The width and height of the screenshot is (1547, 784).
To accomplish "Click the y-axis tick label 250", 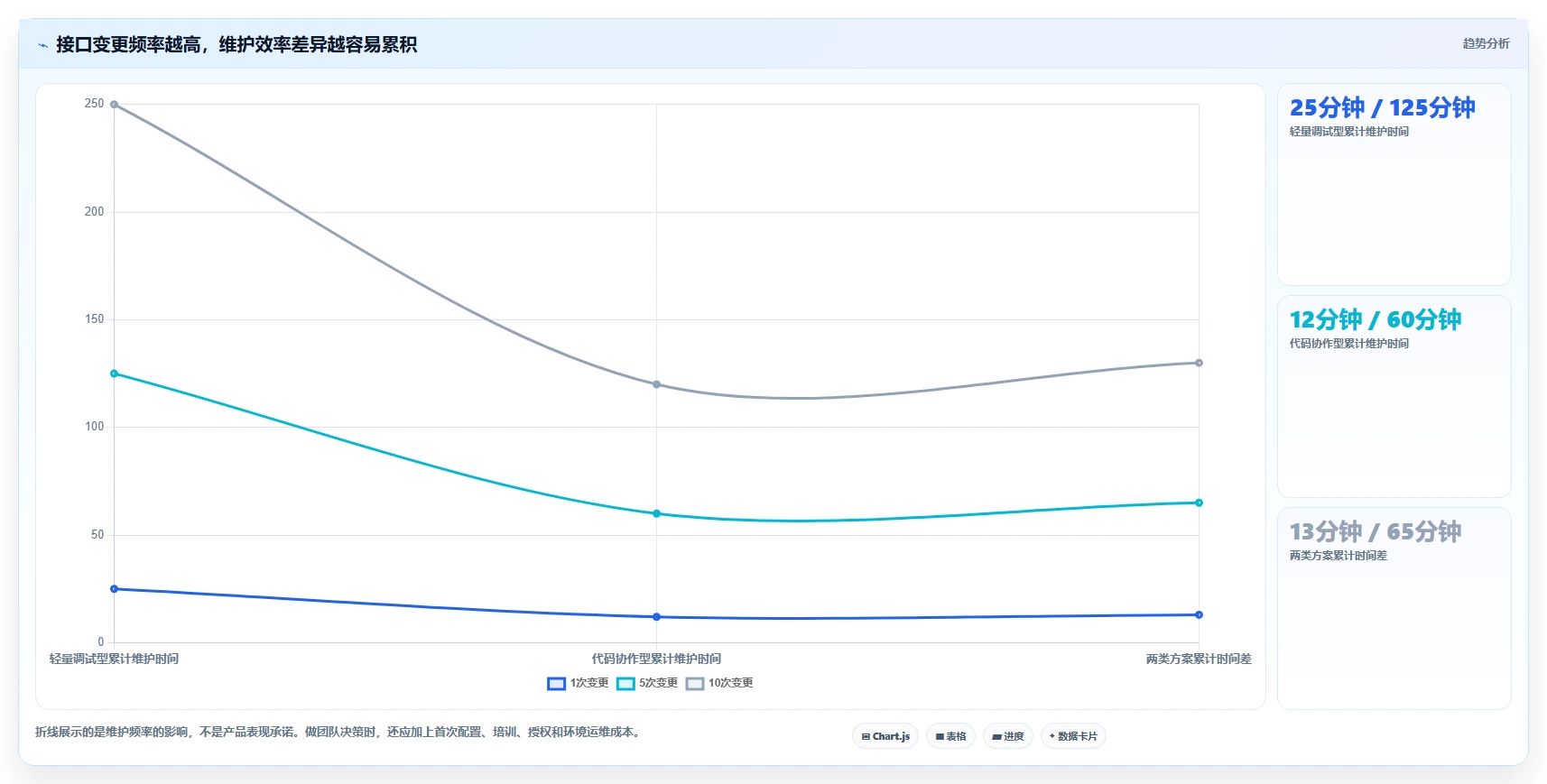I will (94, 104).
